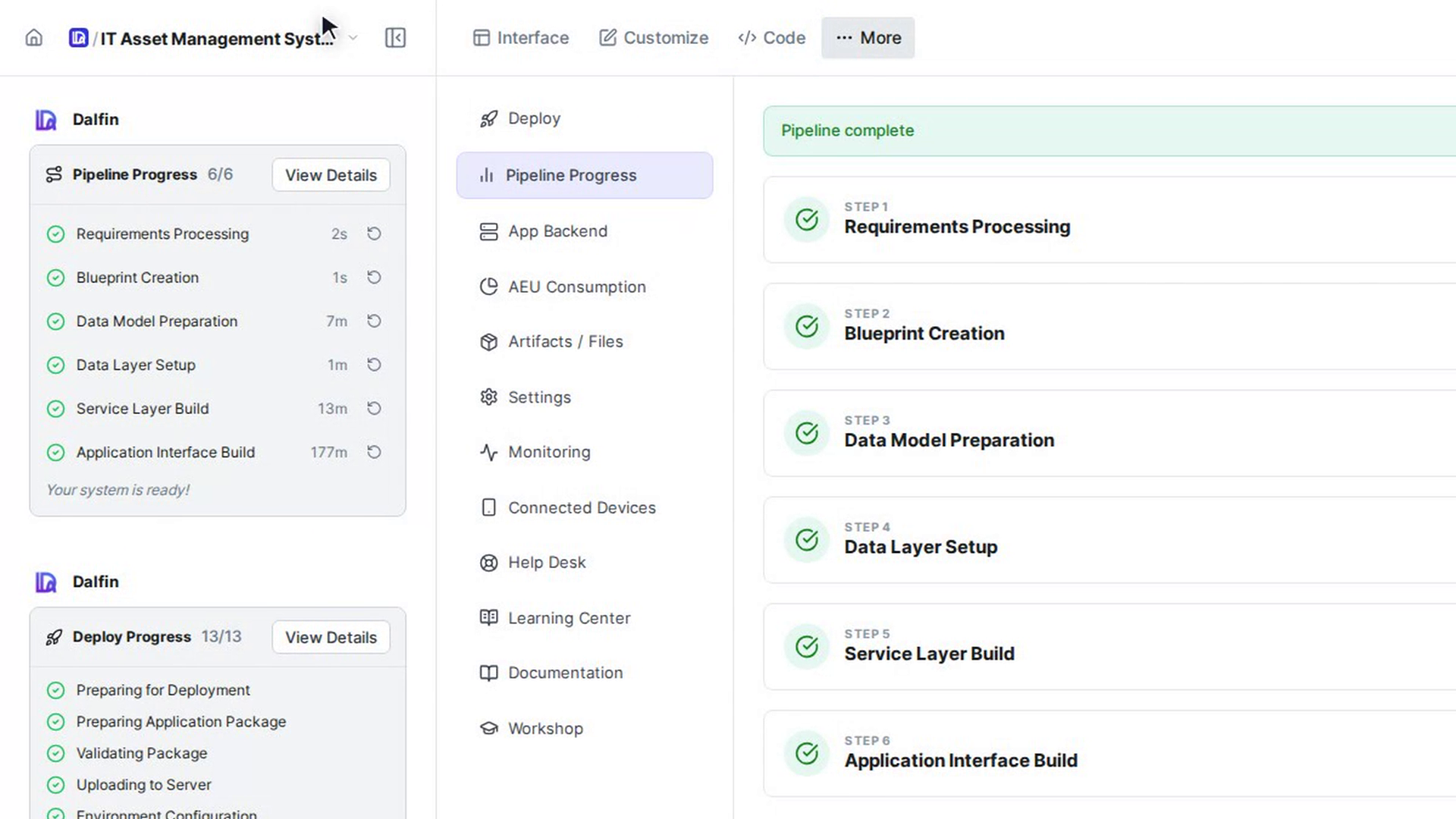Switch to the Interface tab

pos(521,38)
